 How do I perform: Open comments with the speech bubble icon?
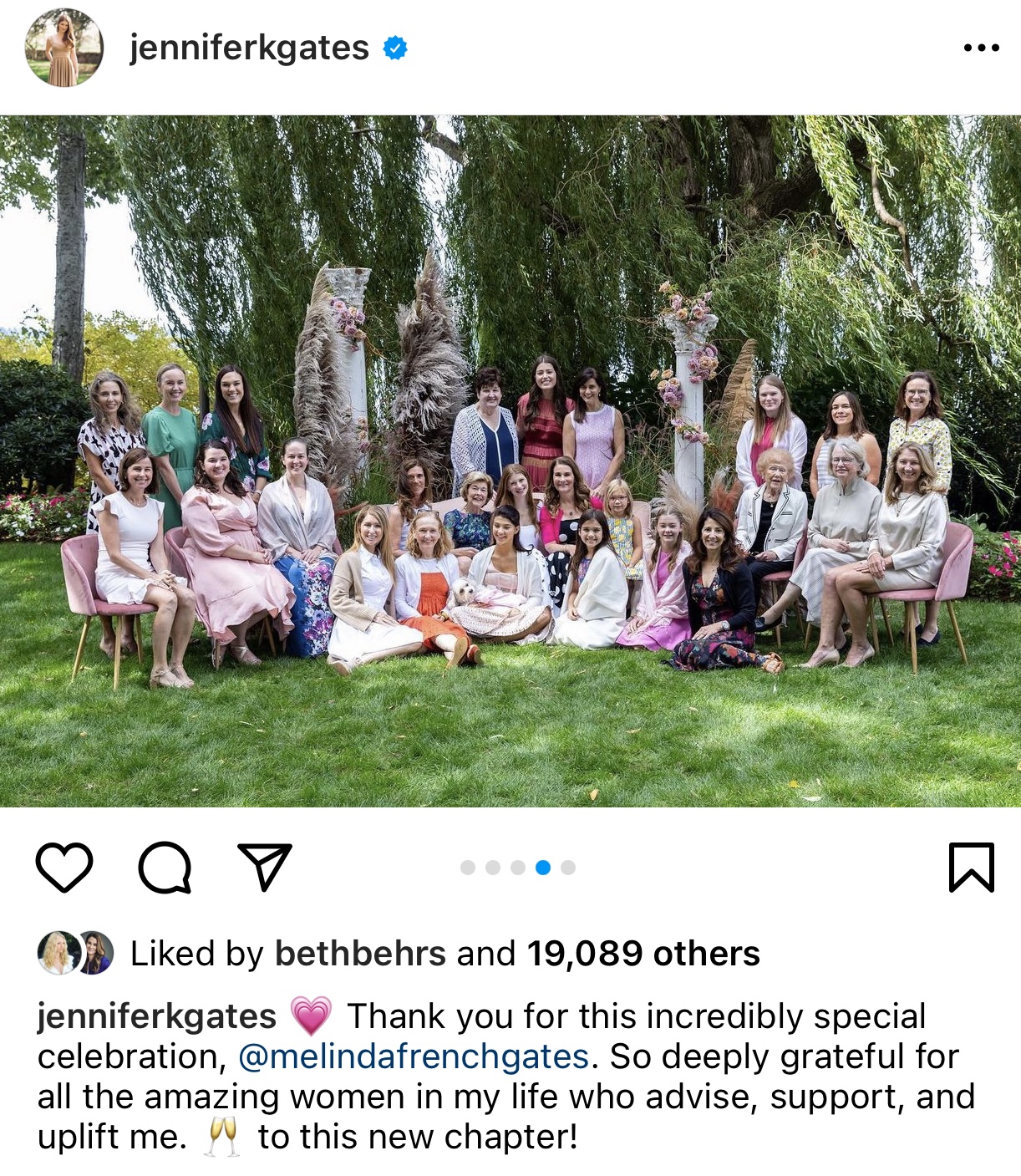(x=165, y=867)
